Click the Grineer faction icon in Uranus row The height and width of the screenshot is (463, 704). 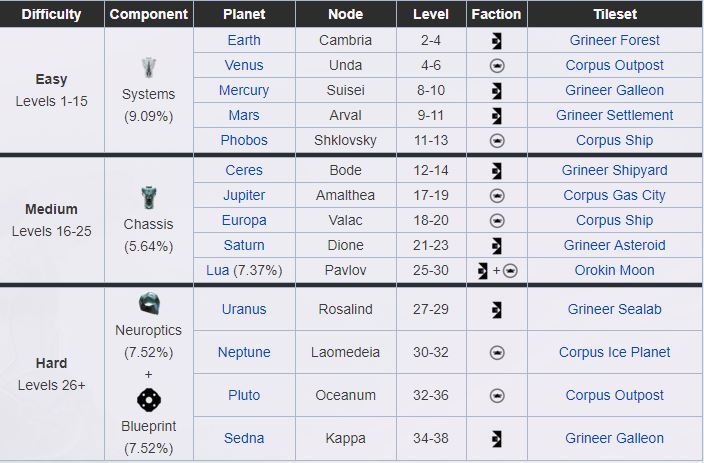(497, 309)
